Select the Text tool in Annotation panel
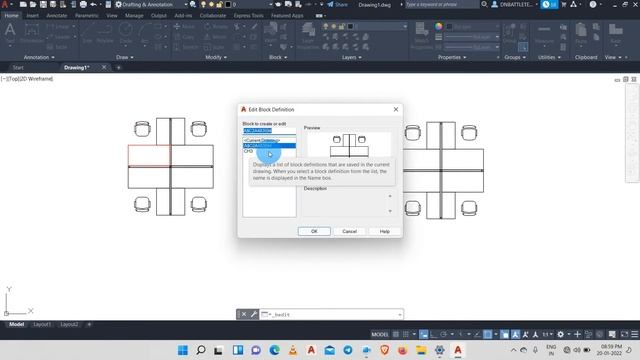The height and width of the screenshot is (360, 640). pos(10,33)
